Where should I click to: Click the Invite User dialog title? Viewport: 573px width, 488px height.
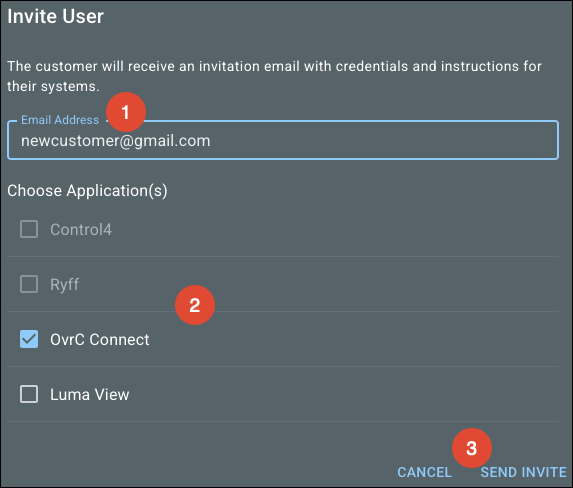(x=56, y=16)
